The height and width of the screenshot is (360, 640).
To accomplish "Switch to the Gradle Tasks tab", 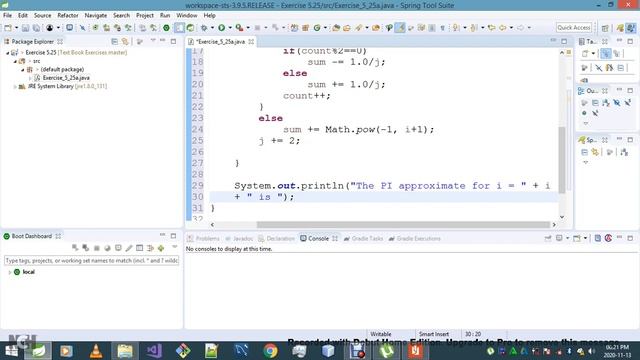I will (x=363, y=238).
